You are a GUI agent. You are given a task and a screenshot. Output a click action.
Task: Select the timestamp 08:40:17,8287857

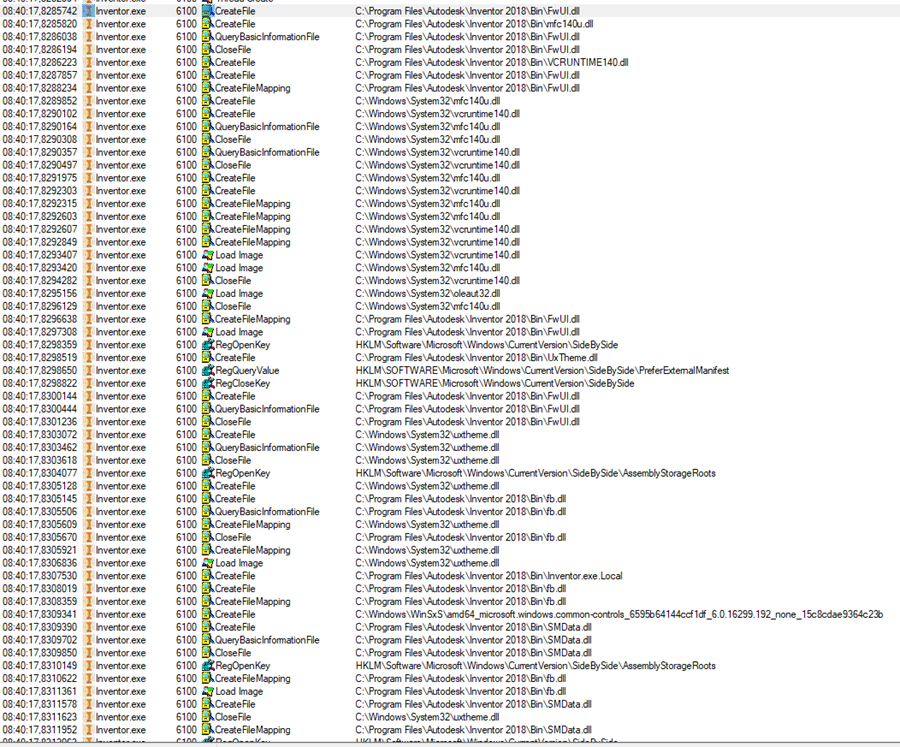[40, 75]
